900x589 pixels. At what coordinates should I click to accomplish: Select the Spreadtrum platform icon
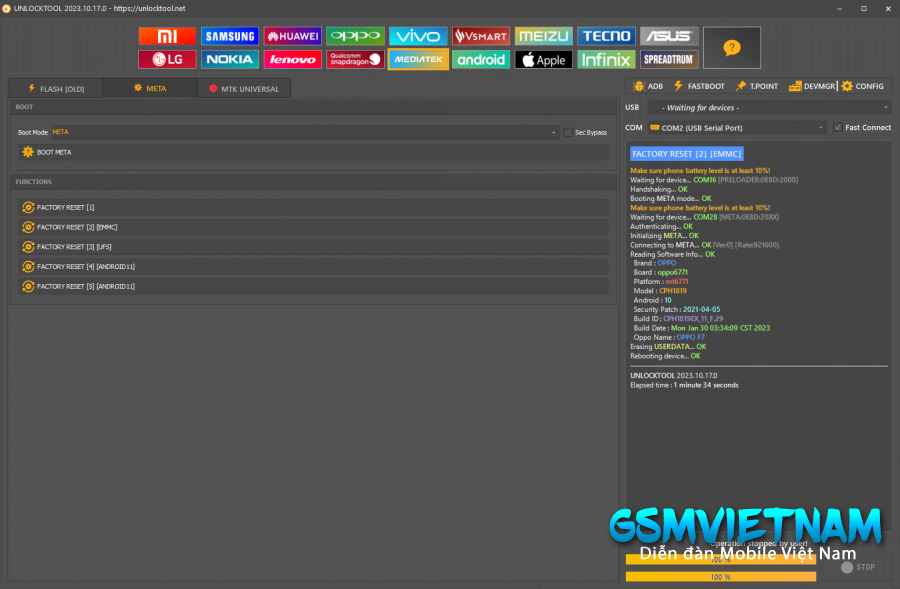(x=669, y=59)
